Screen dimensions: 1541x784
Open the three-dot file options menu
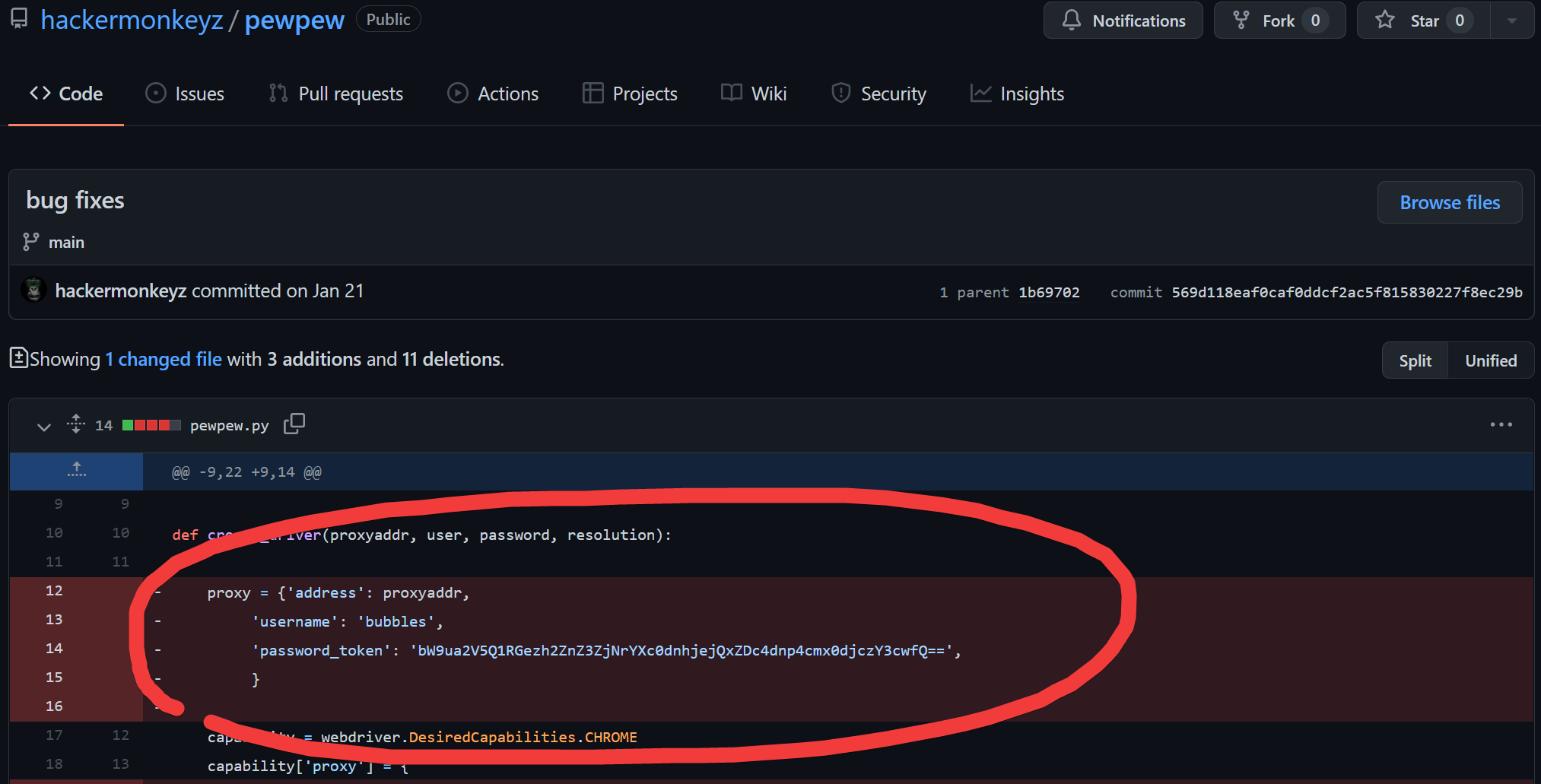click(x=1501, y=424)
